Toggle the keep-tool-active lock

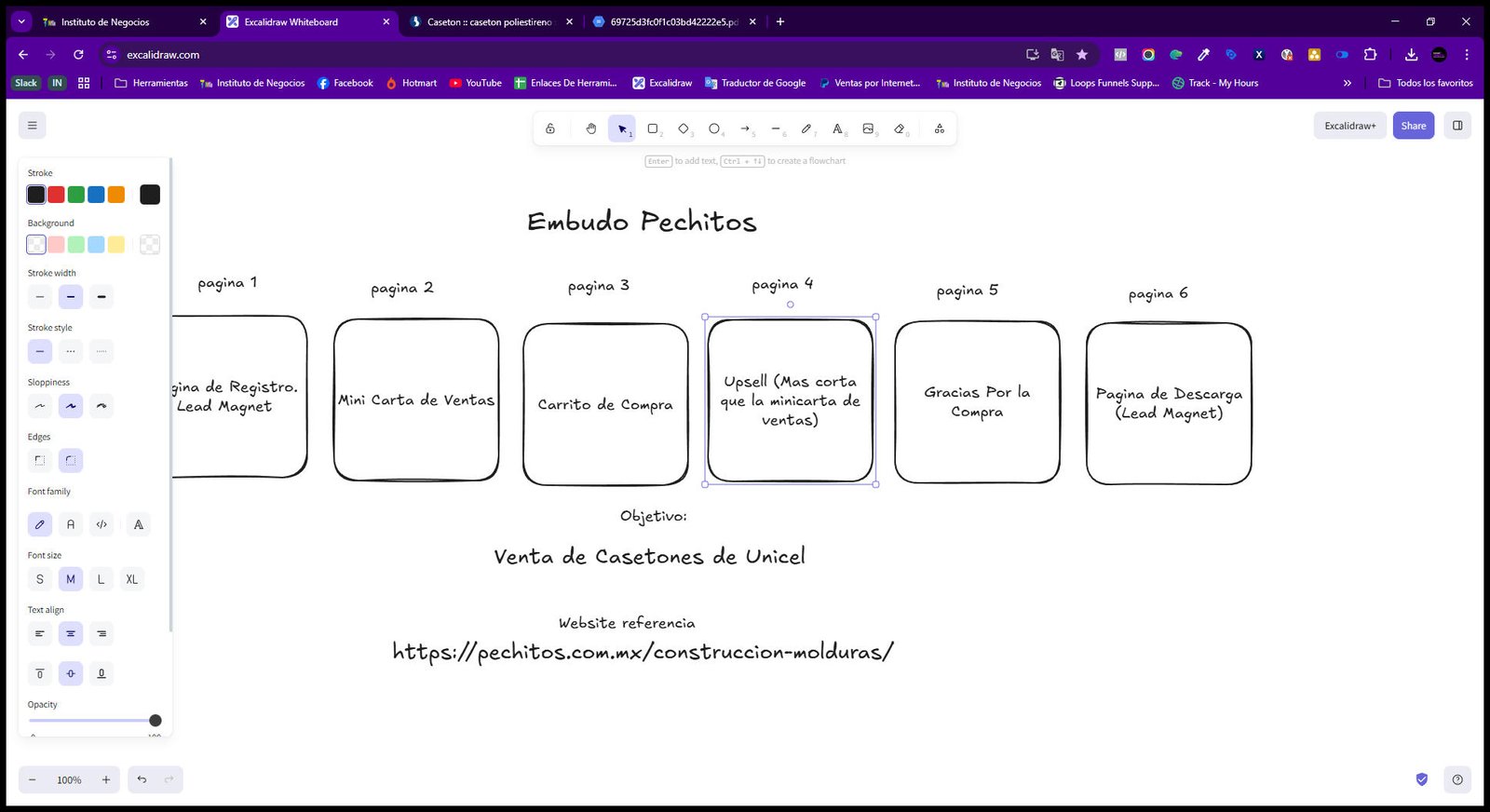coord(550,129)
